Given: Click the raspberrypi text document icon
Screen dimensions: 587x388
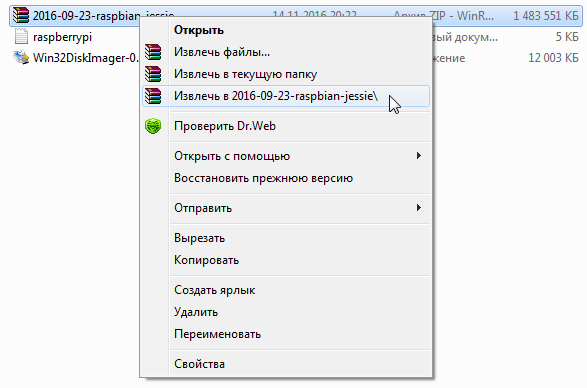Looking at the screenshot, I should point(21,37).
